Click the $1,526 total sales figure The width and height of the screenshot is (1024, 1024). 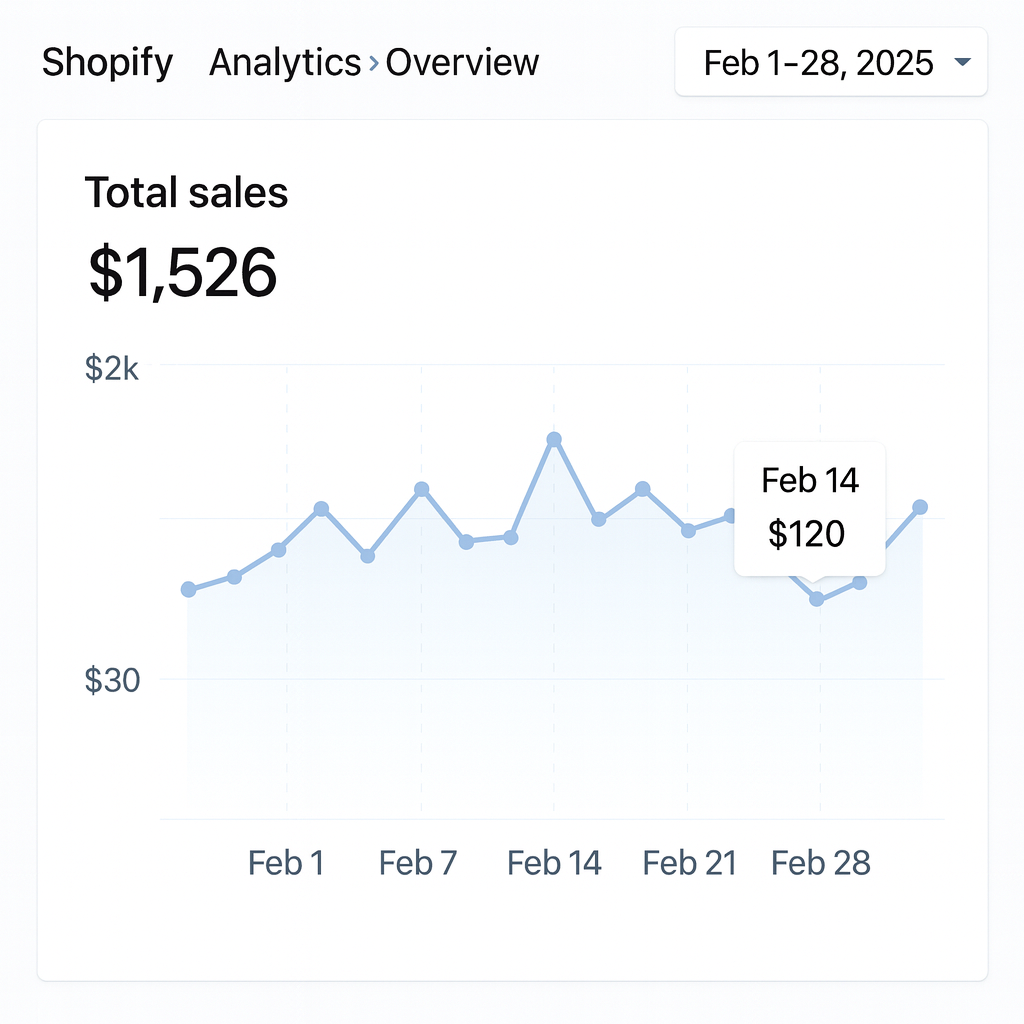pos(182,272)
